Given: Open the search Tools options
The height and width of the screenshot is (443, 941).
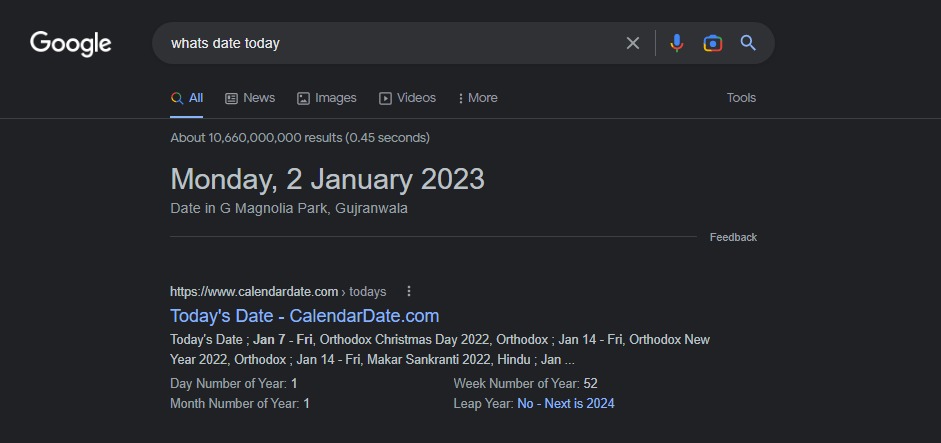Looking at the screenshot, I should coord(741,98).
